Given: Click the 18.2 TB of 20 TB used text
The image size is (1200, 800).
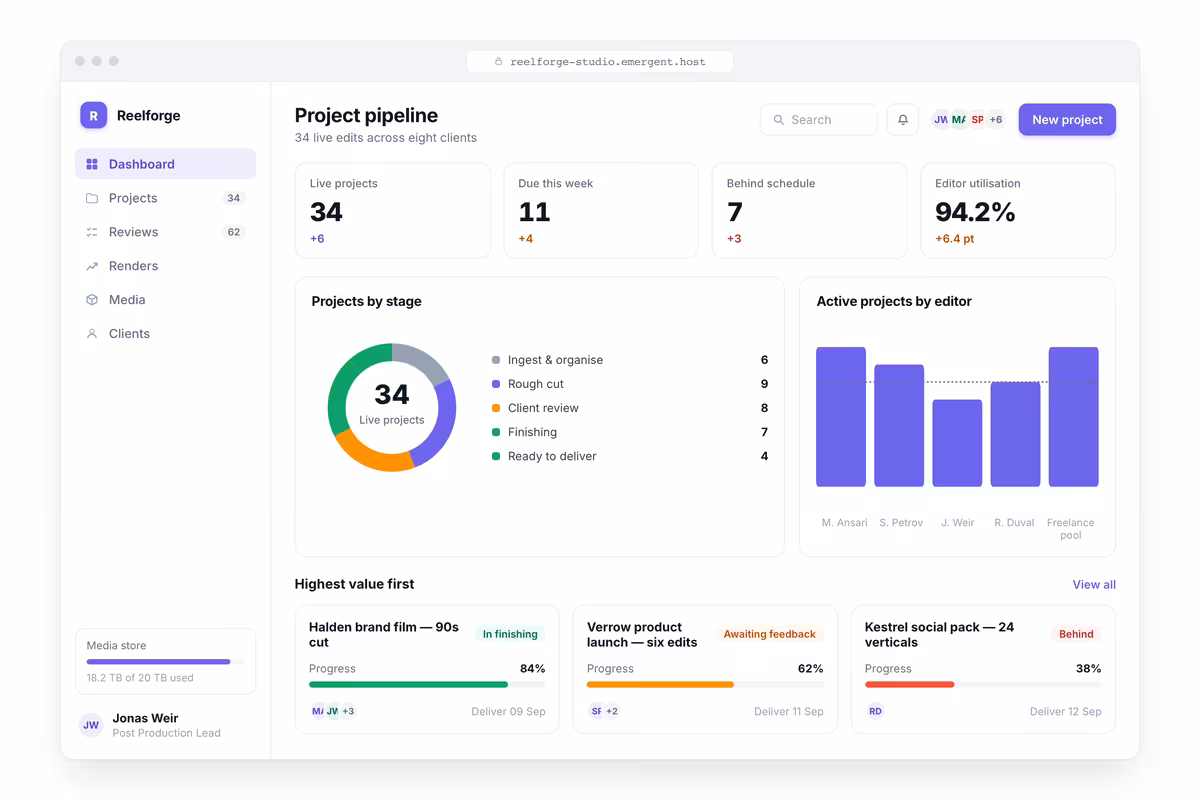Looking at the screenshot, I should click(140, 678).
